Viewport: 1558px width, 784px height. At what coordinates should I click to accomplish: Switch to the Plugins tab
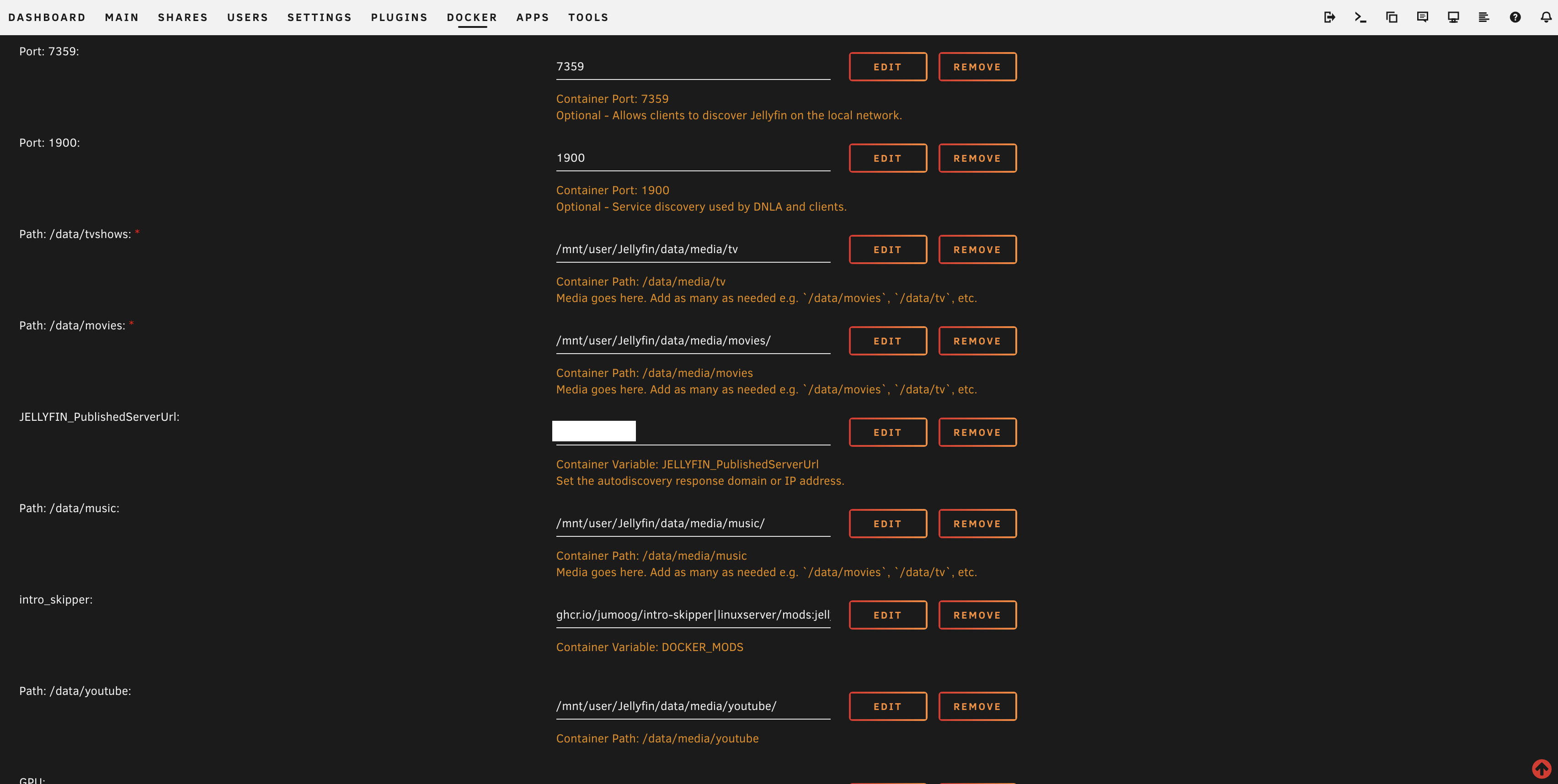coord(399,17)
